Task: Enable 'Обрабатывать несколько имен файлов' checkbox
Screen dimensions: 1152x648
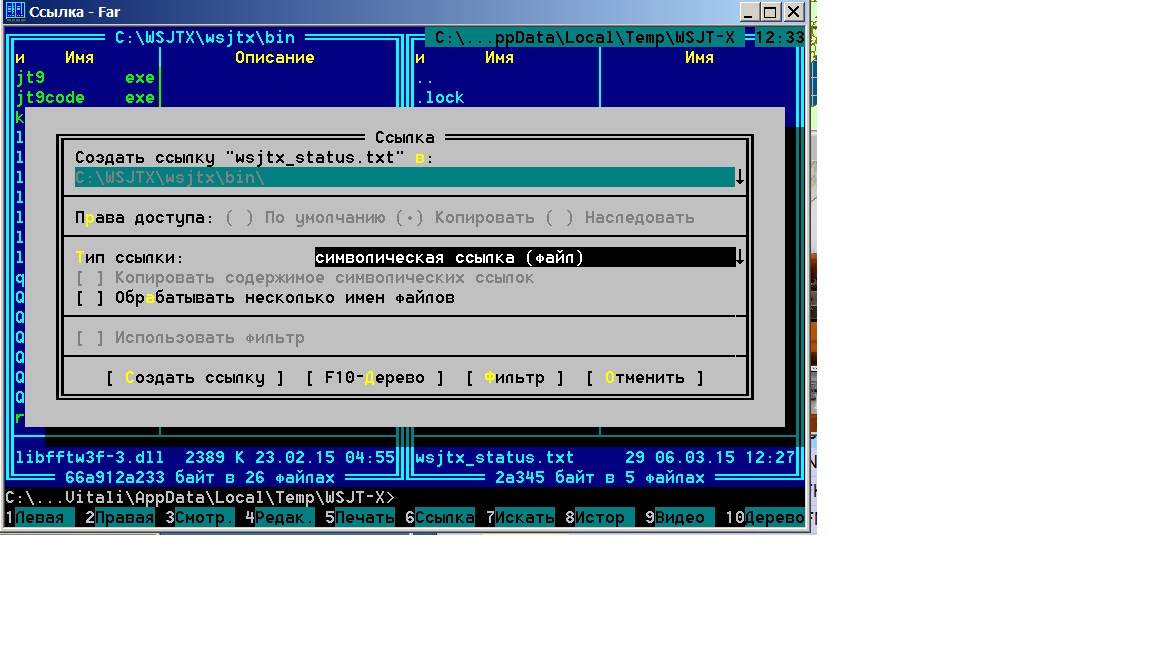Action: [x=90, y=297]
